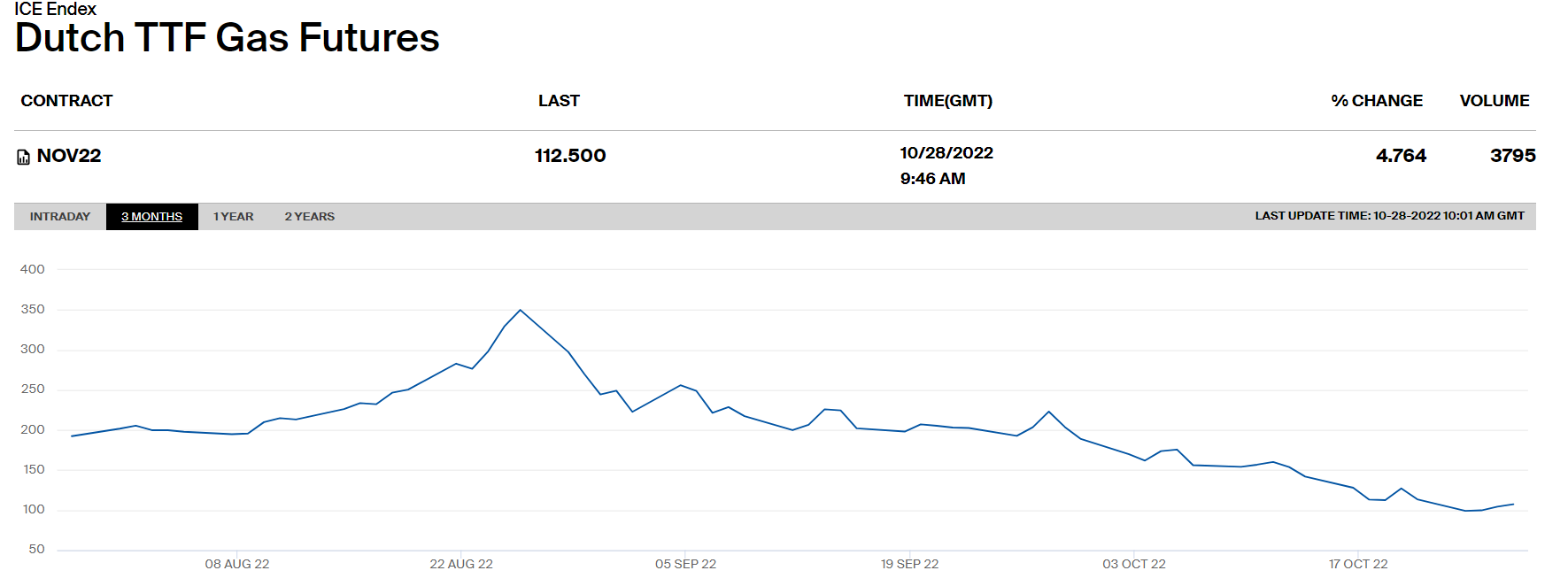Screen dimensions: 1568x586
Task: Open the NOV22 contract link
Action: 69,156
